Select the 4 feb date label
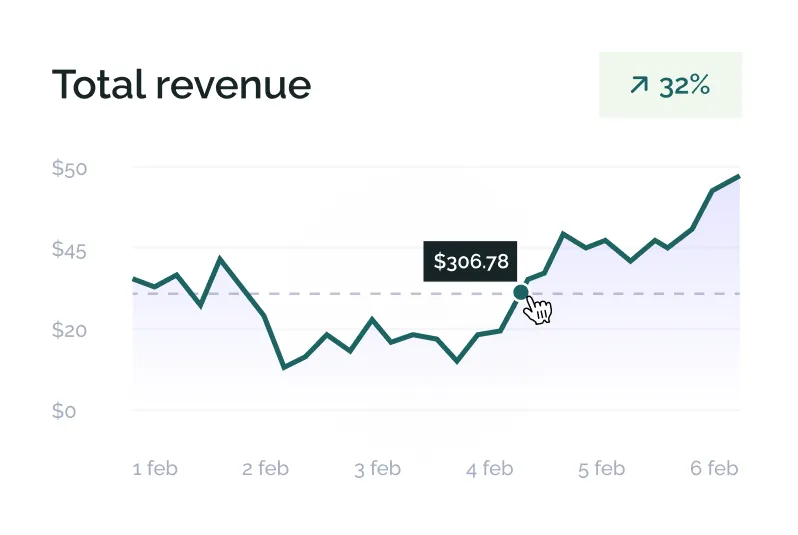This screenshot has height=535, width=798. point(489,468)
